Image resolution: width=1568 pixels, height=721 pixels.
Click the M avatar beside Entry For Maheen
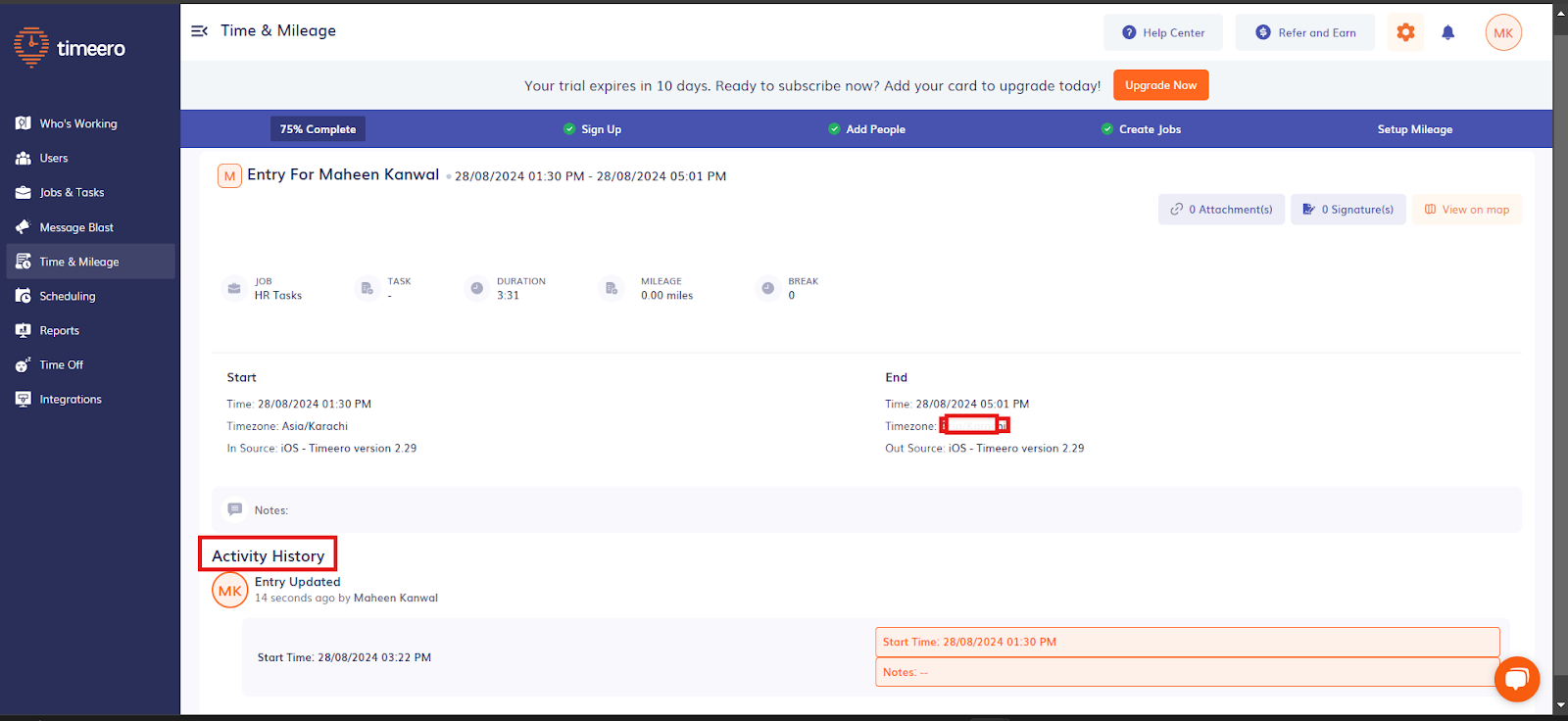(229, 175)
